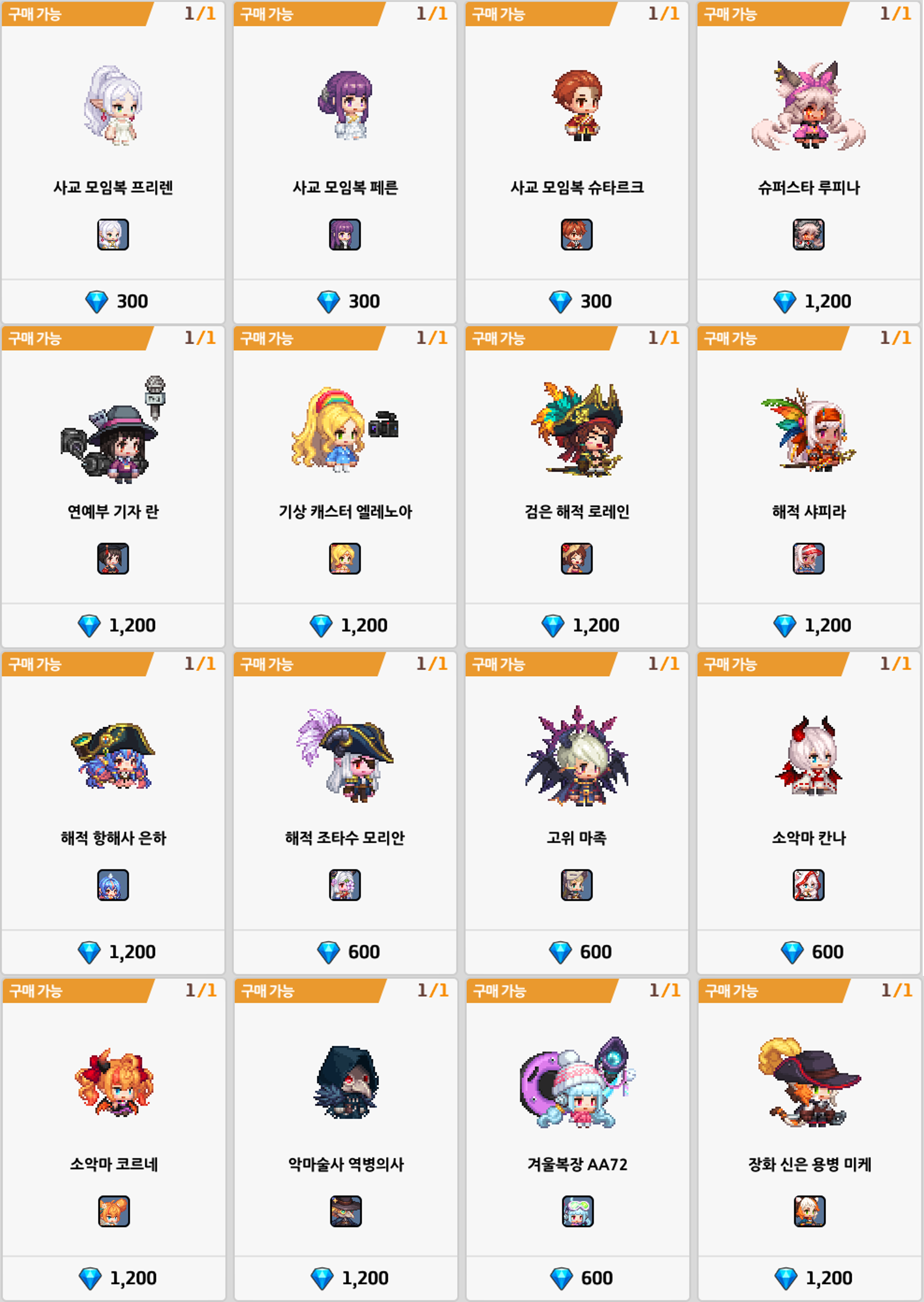Select the 소악마 코르네 costume sprite

(114, 1082)
